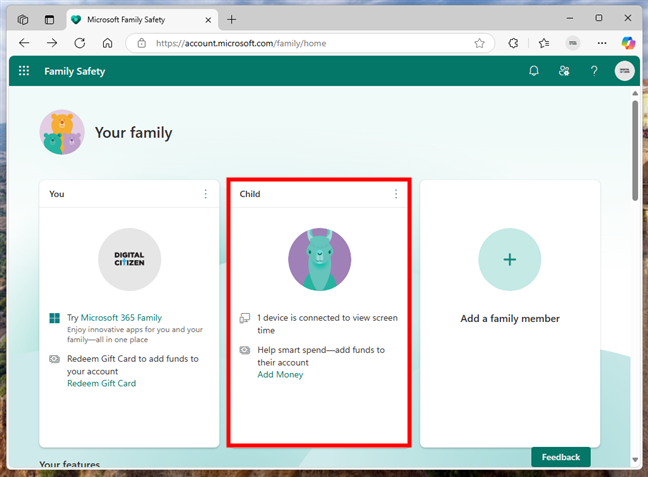Focus the browser address bar
Screen dimensions: 648x477
pyautogui.click(x=310, y=43)
